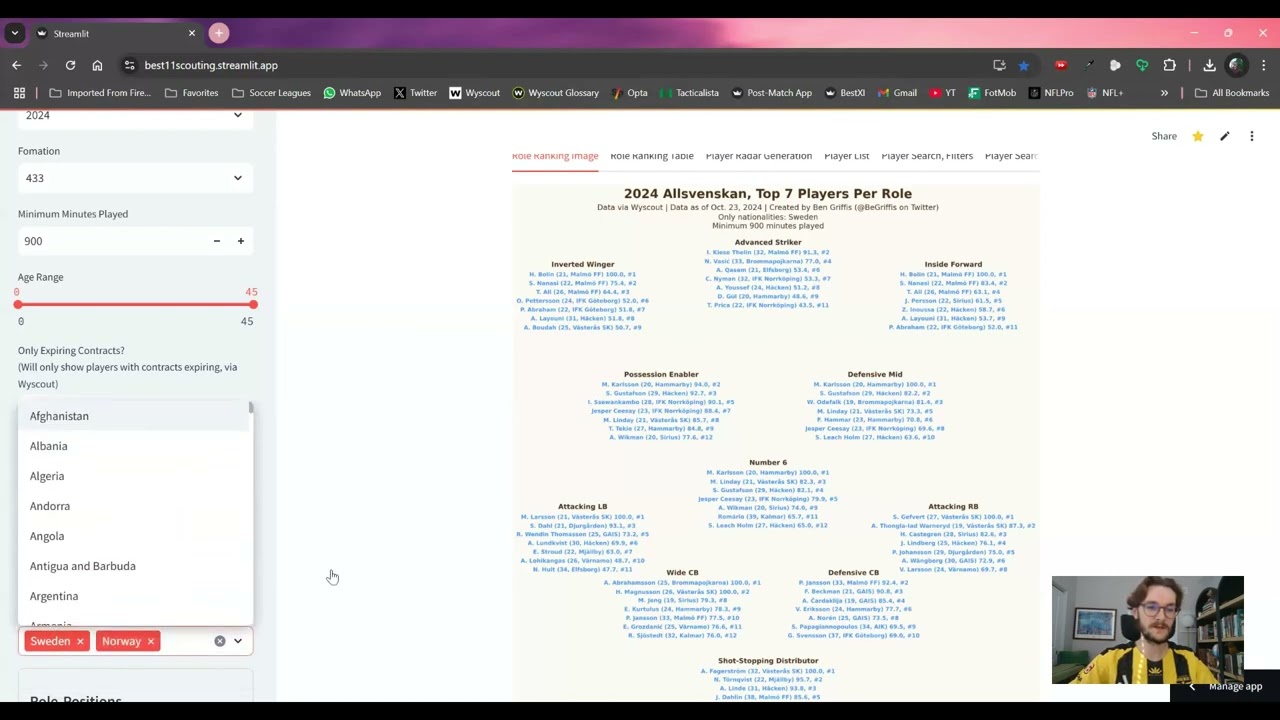Open WhatsApp bookmark

click(352, 93)
